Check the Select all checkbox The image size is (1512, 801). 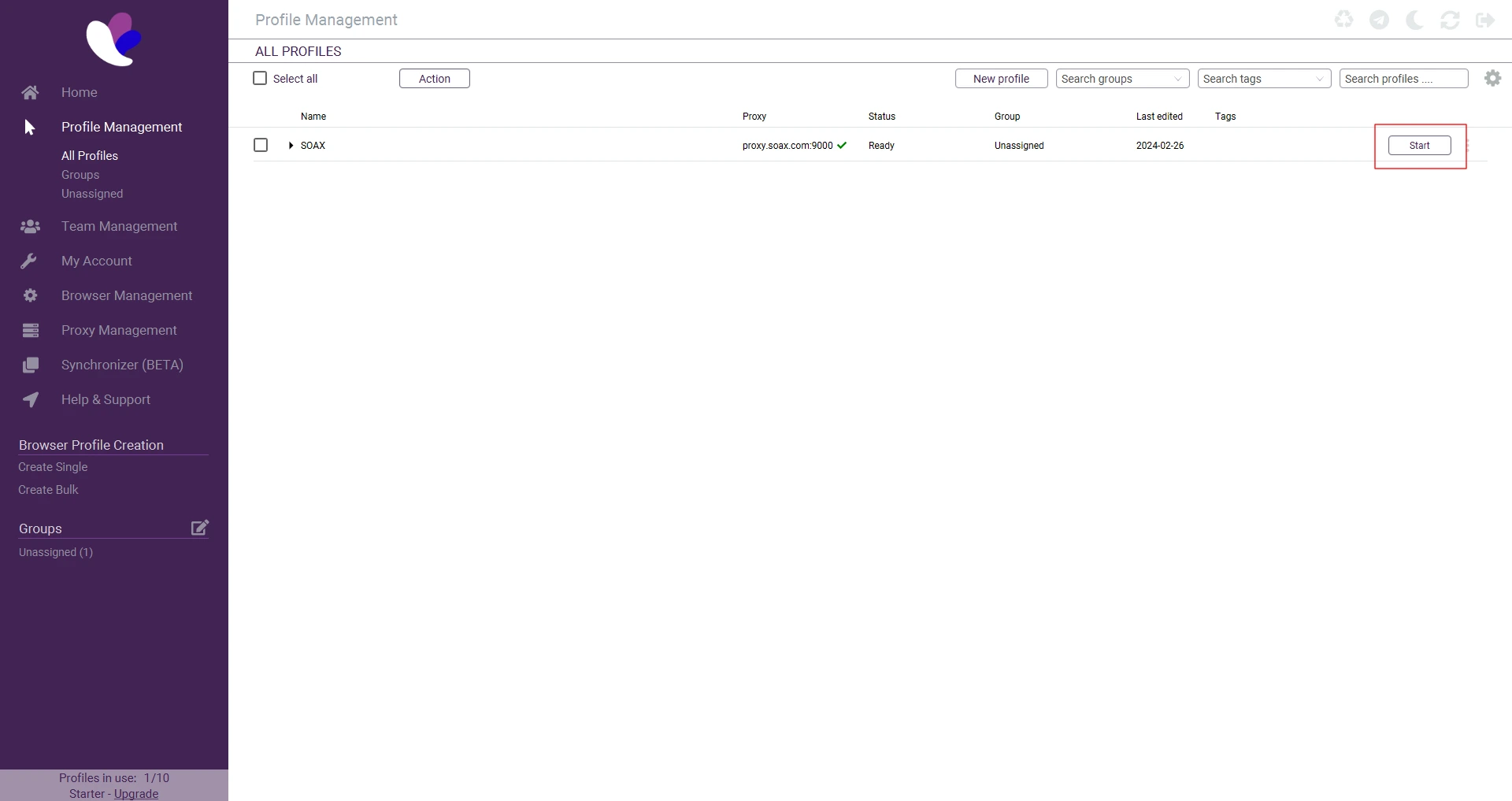click(x=260, y=78)
